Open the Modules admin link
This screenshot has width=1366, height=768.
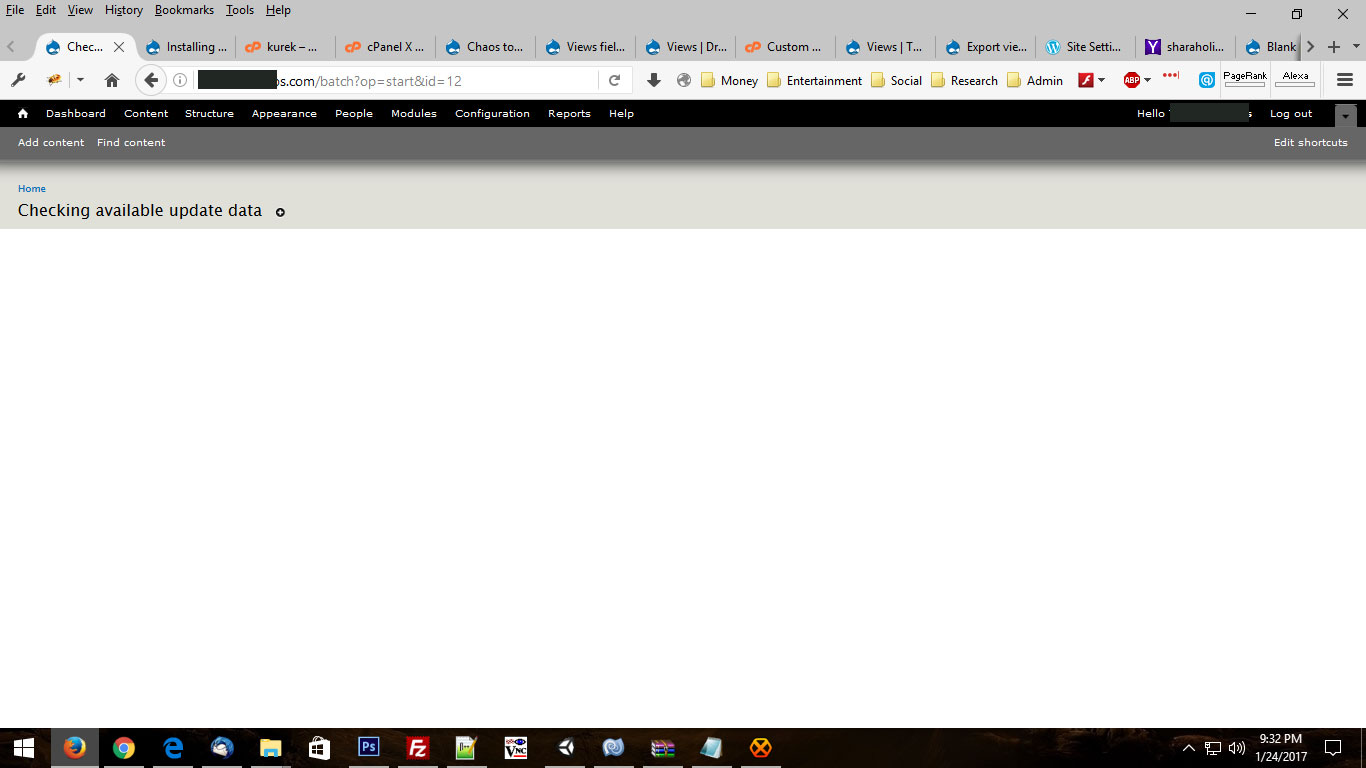[414, 114]
